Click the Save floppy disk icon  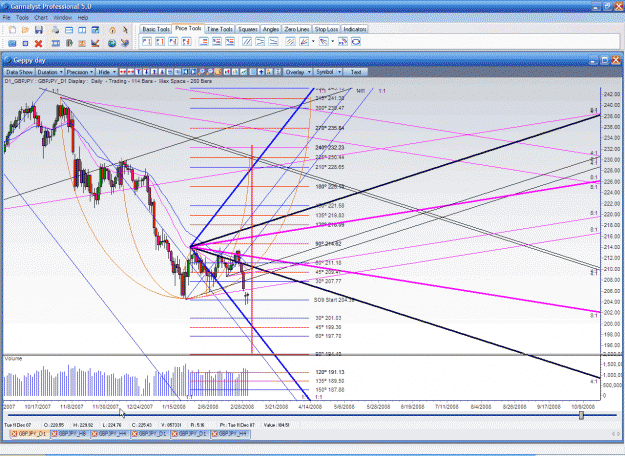[39, 30]
